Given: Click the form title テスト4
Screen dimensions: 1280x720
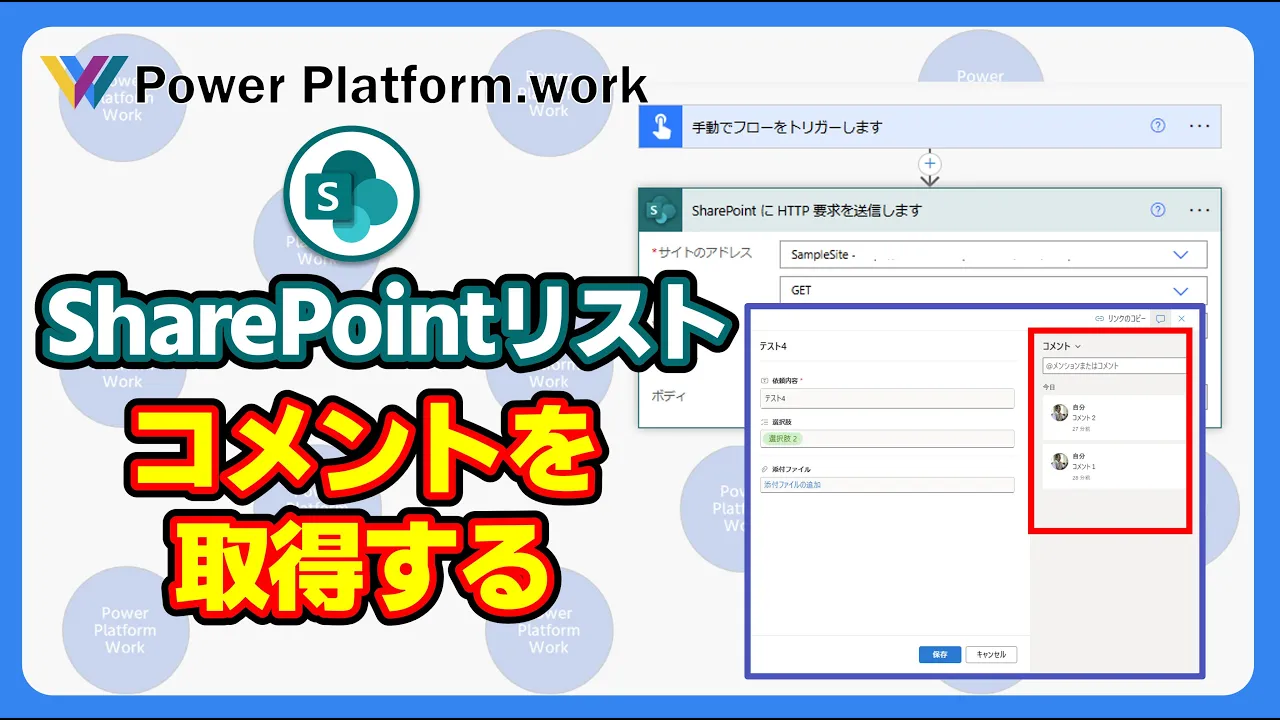Looking at the screenshot, I should click(774, 346).
